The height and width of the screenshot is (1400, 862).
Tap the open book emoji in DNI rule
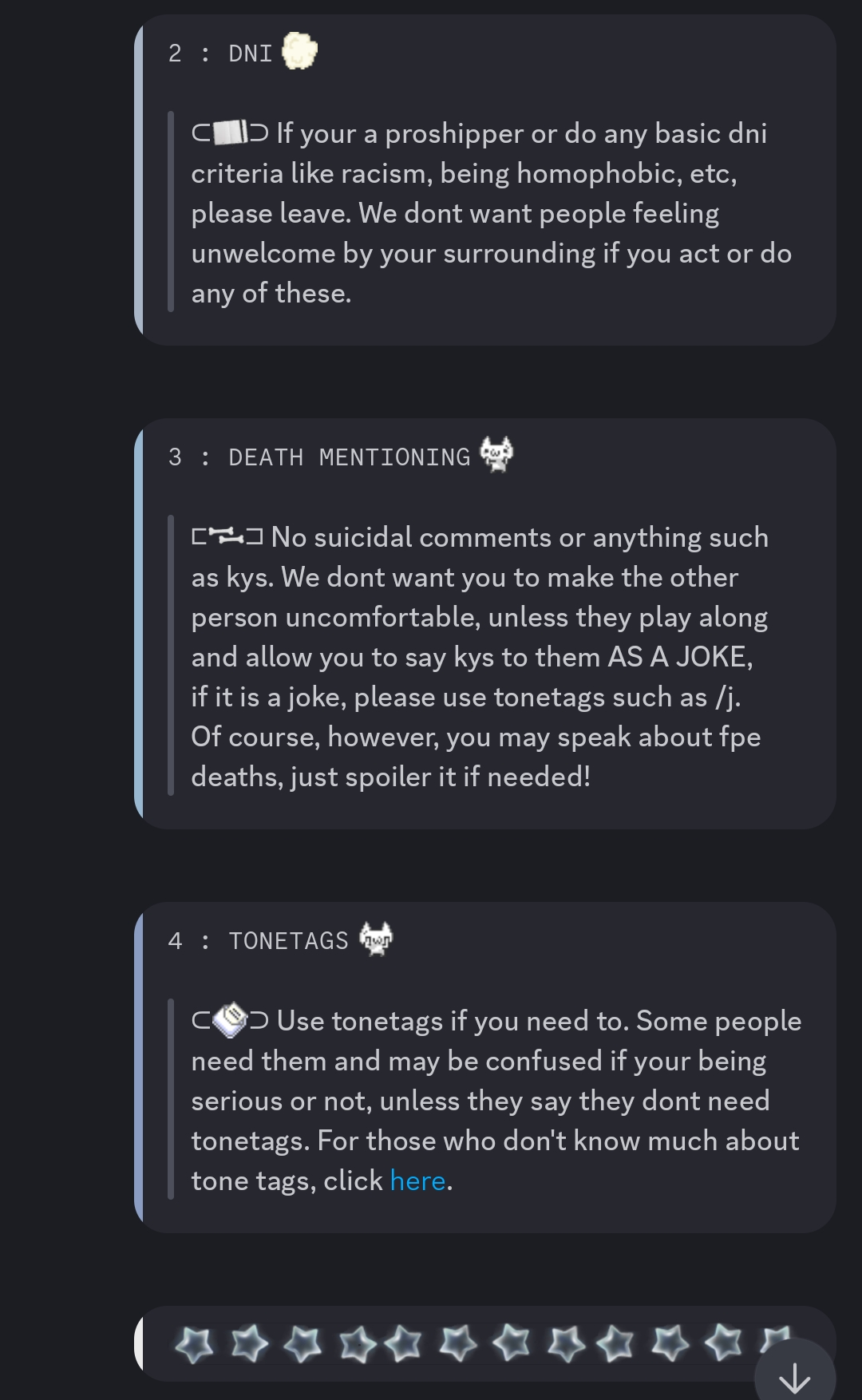point(231,132)
